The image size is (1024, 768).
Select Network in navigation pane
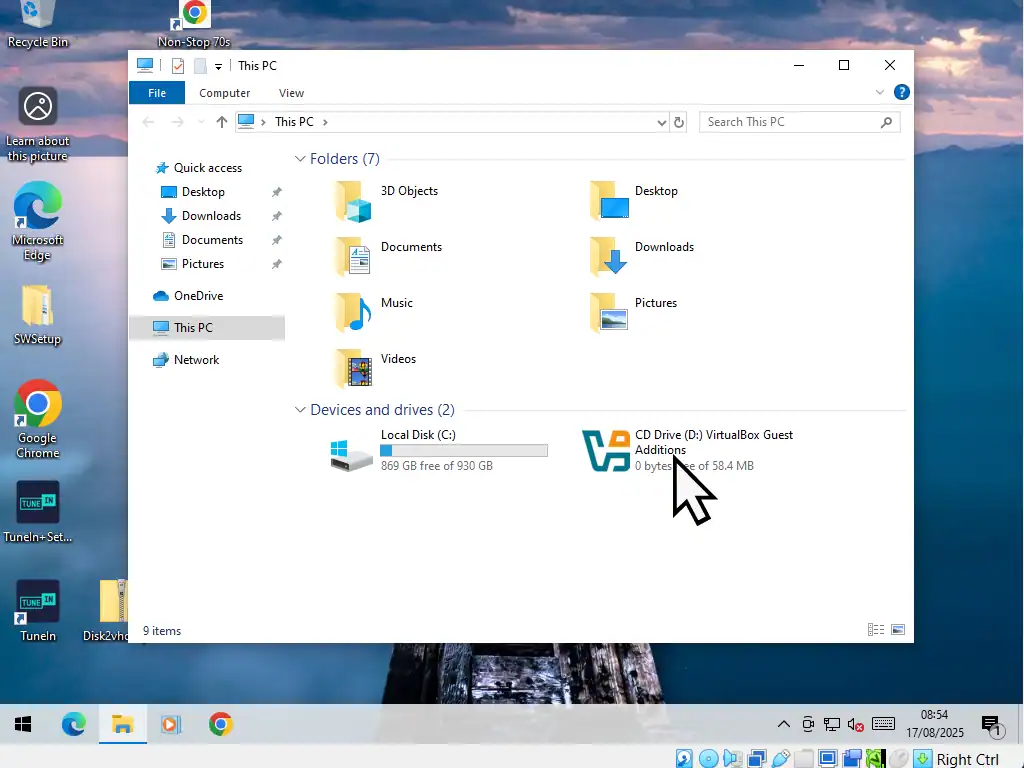point(196,360)
